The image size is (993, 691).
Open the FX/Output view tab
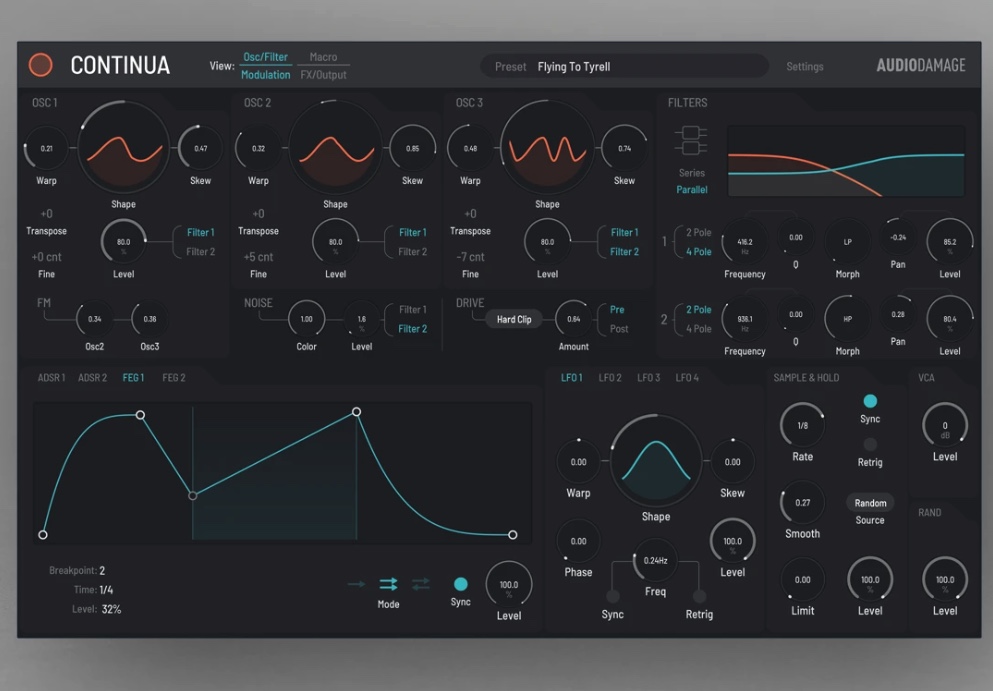tap(323, 75)
